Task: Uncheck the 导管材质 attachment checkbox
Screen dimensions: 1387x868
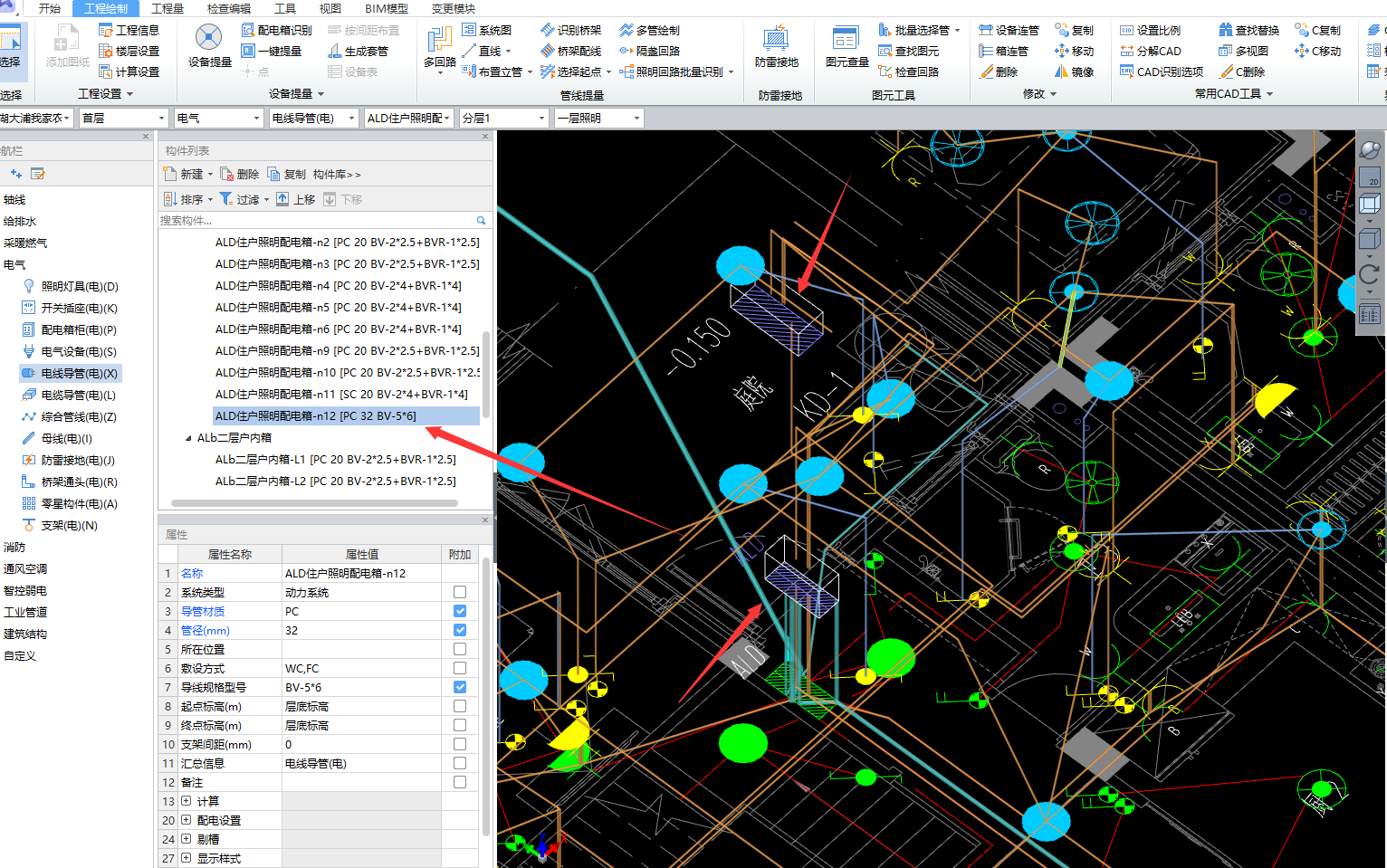Action: pos(460,611)
